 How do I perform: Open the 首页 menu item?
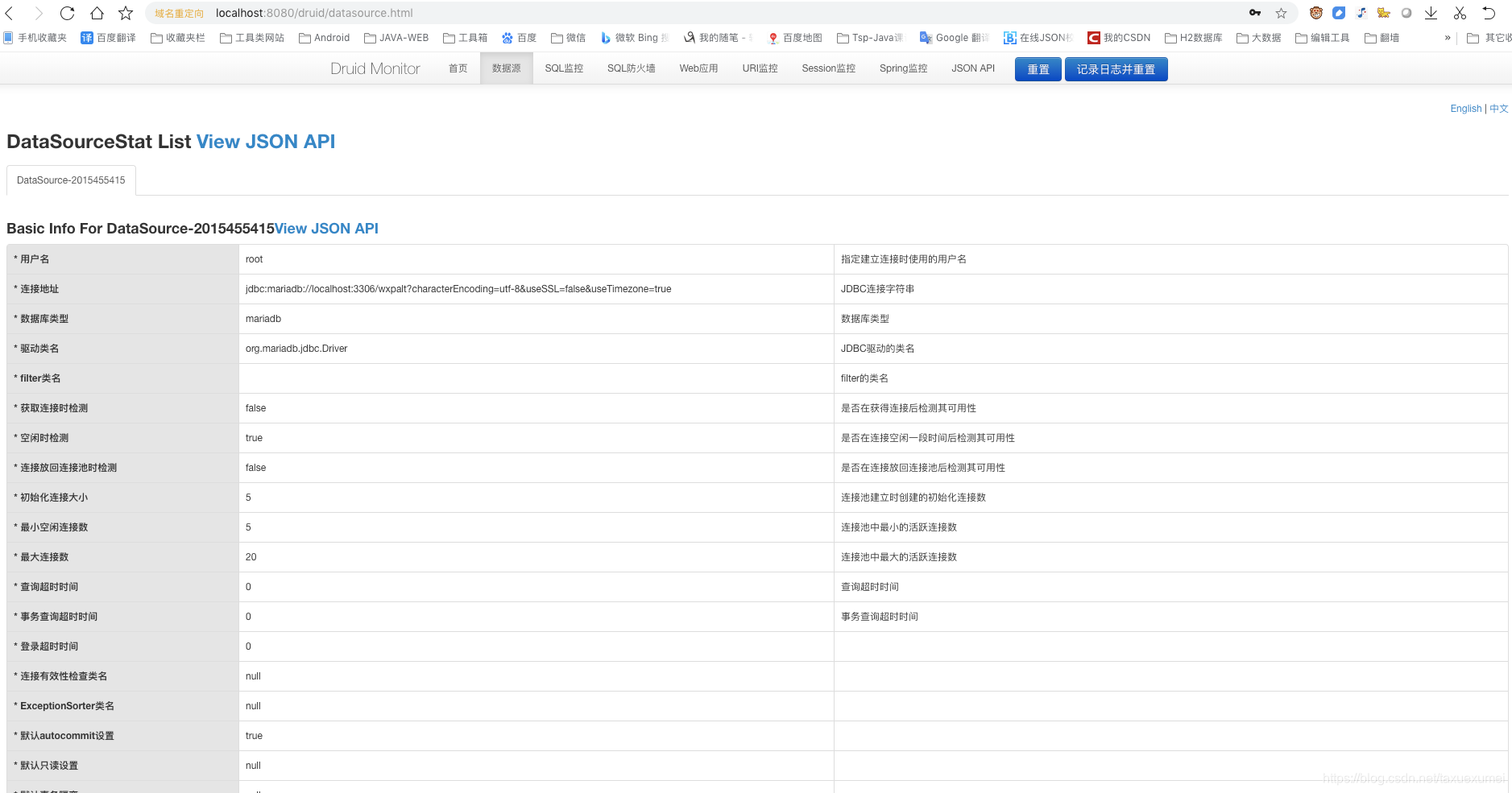coord(458,68)
